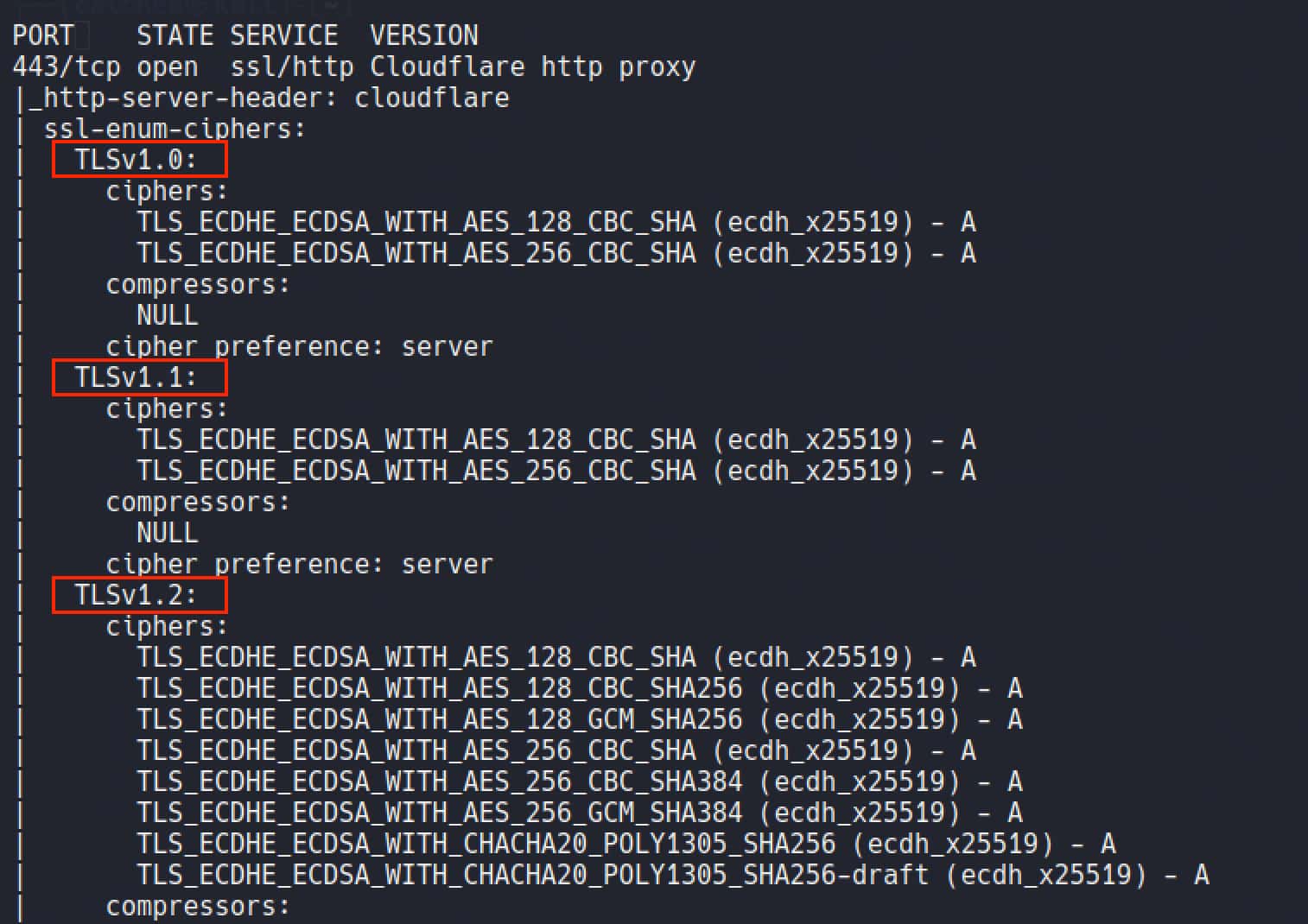Select the 443/tcp port entry
This screenshot has height=924, width=1308.
[x=66, y=66]
